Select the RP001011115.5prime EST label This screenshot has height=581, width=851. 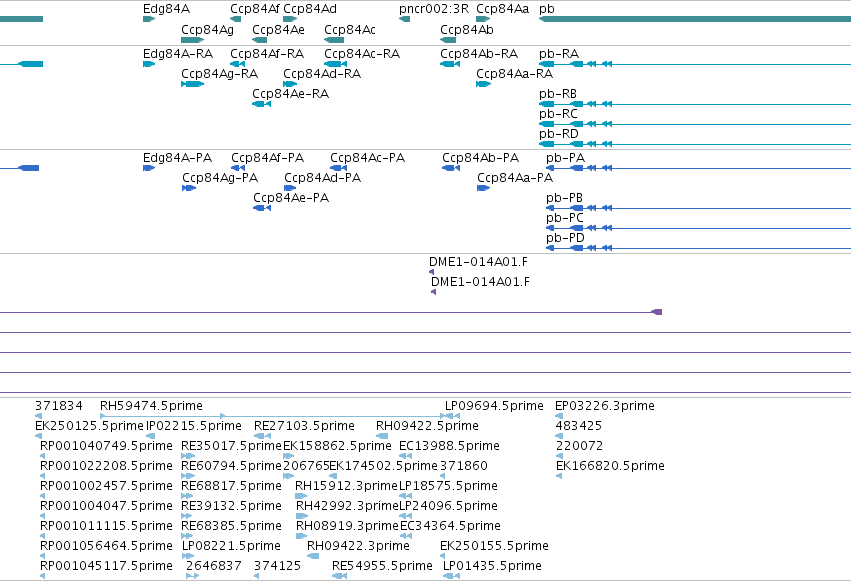pos(106,526)
